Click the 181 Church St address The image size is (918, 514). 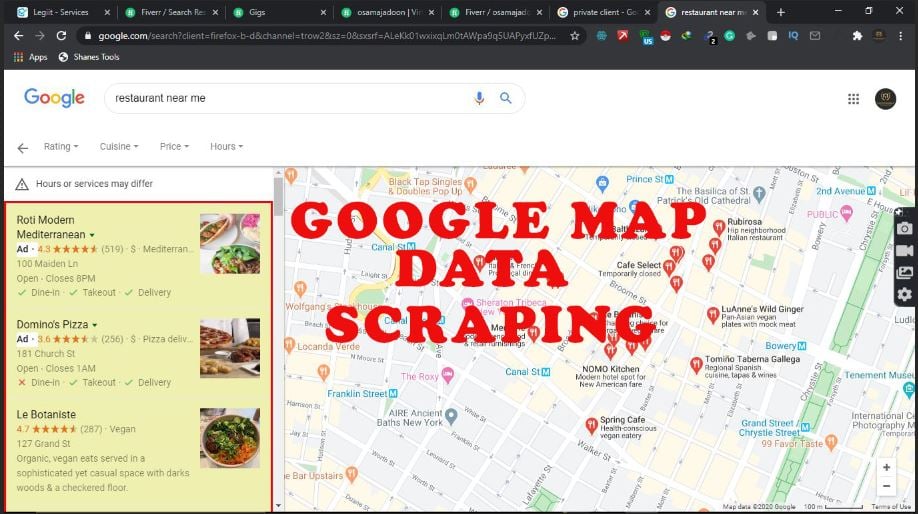pos(46,354)
